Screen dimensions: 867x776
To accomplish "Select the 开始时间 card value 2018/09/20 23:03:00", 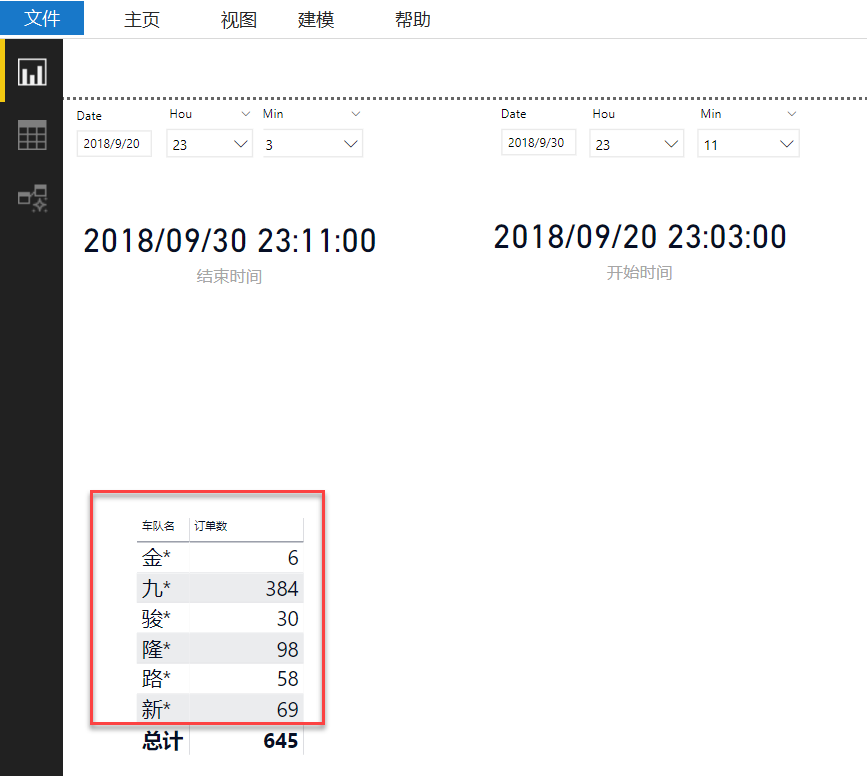I will pos(640,237).
